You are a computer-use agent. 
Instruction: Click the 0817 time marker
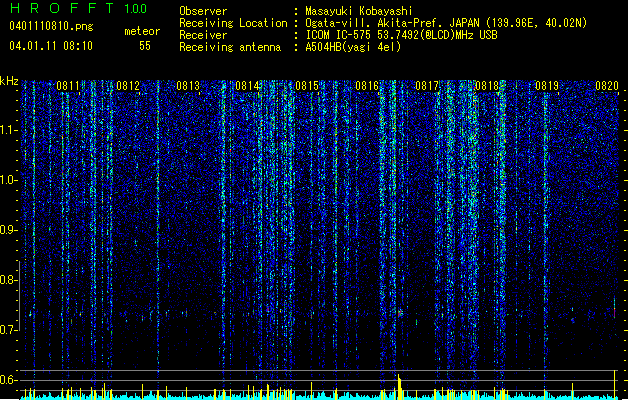(427, 86)
